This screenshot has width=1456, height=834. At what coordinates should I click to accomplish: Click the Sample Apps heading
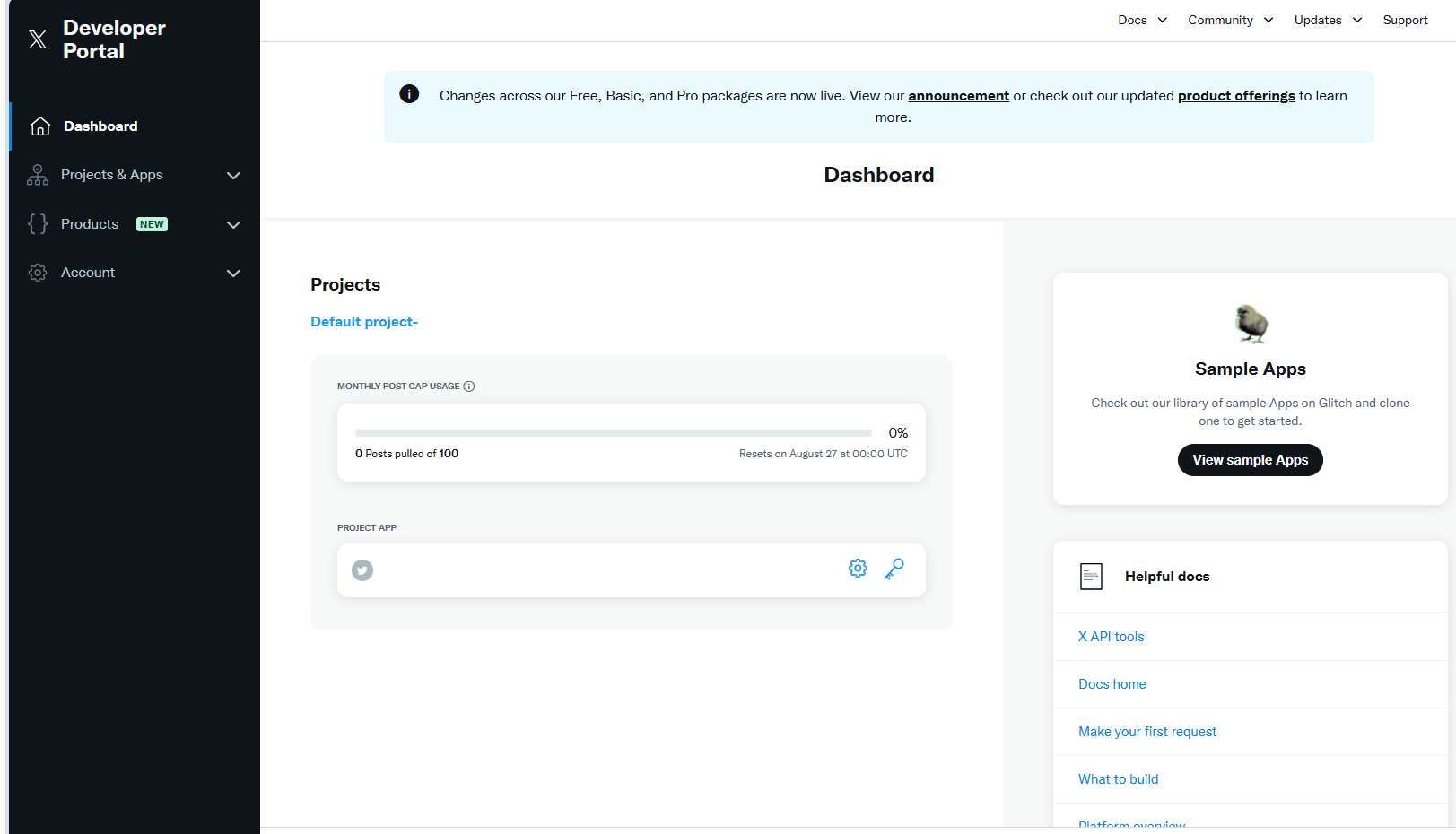click(x=1251, y=369)
